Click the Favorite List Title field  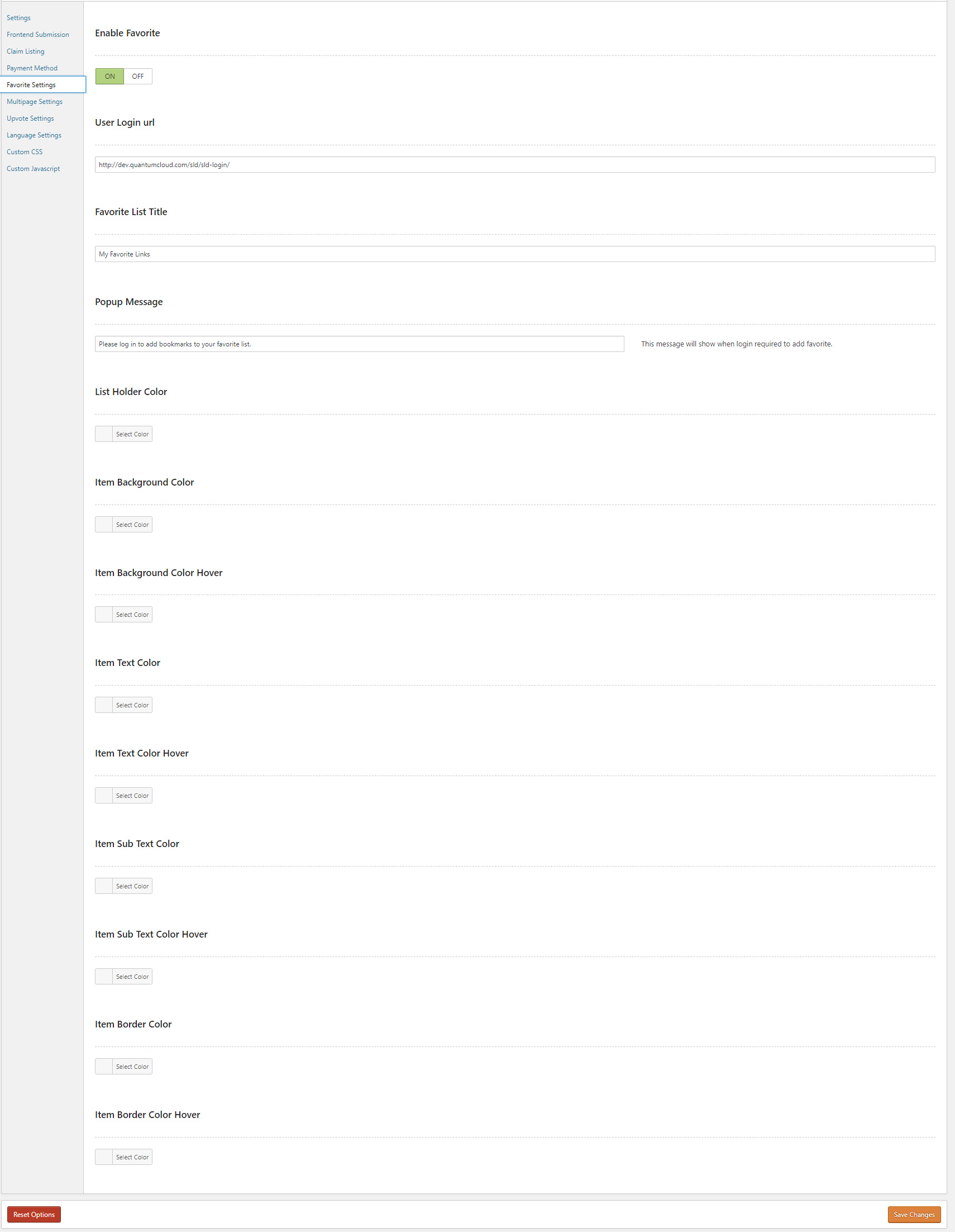point(514,254)
